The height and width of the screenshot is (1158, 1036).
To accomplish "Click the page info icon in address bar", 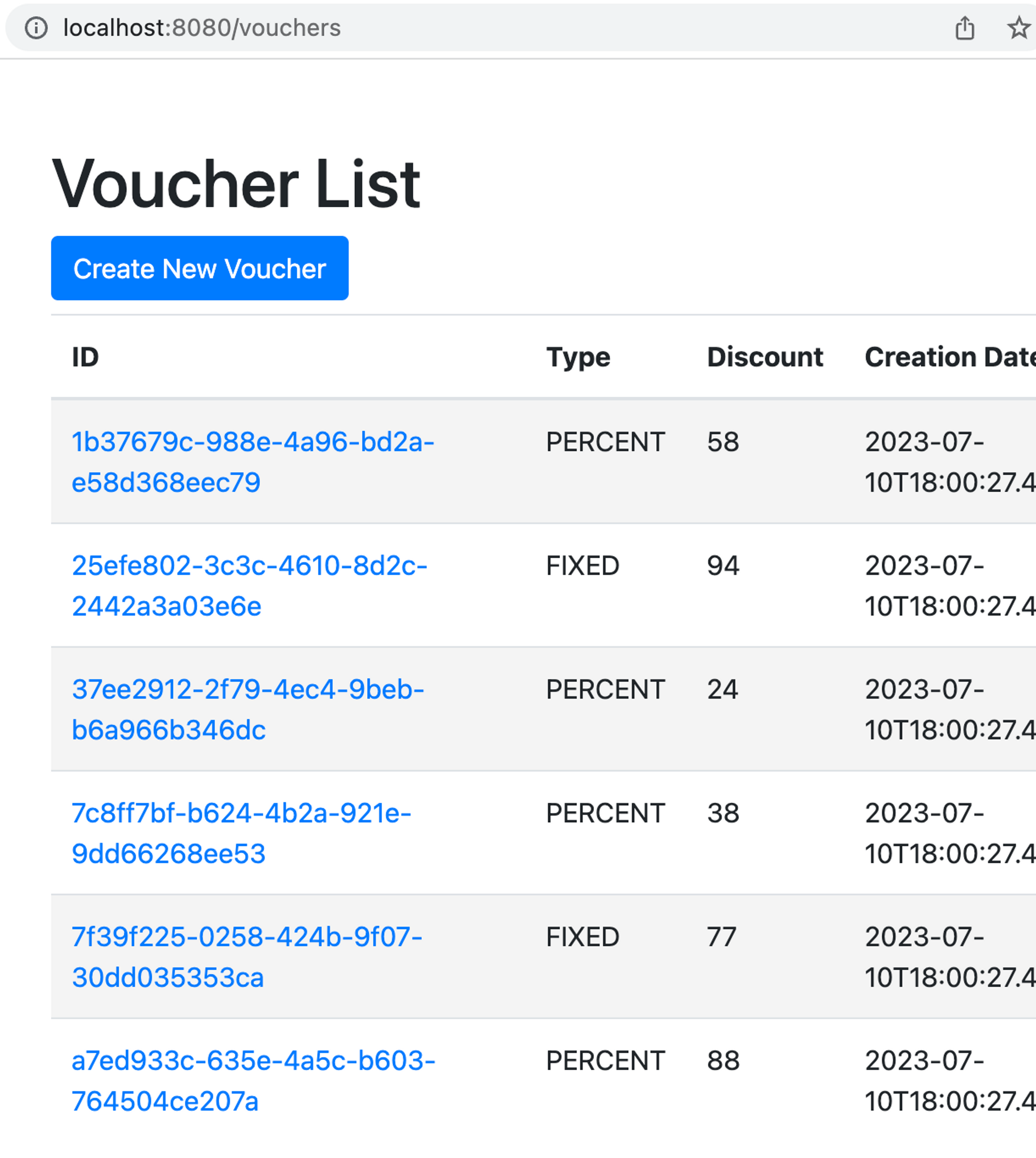I will [x=35, y=28].
